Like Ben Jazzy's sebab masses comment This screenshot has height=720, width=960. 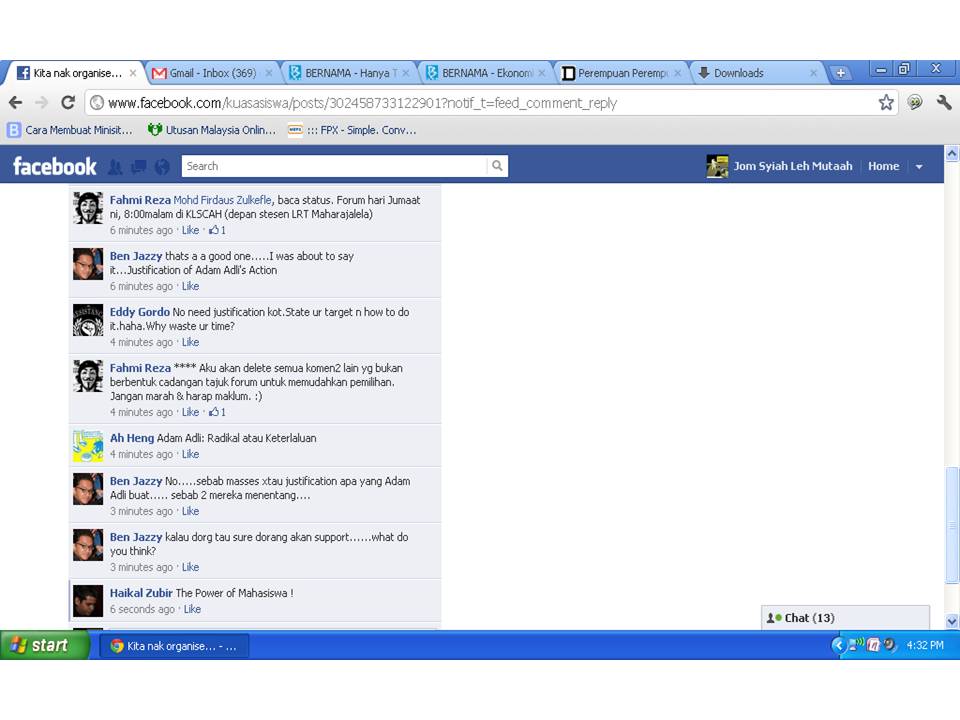[190, 511]
